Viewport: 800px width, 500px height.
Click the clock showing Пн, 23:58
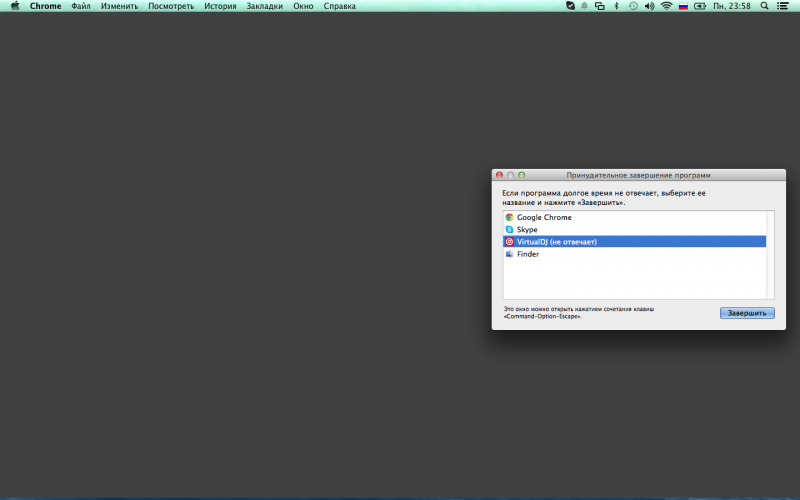[x=732, y=6]
